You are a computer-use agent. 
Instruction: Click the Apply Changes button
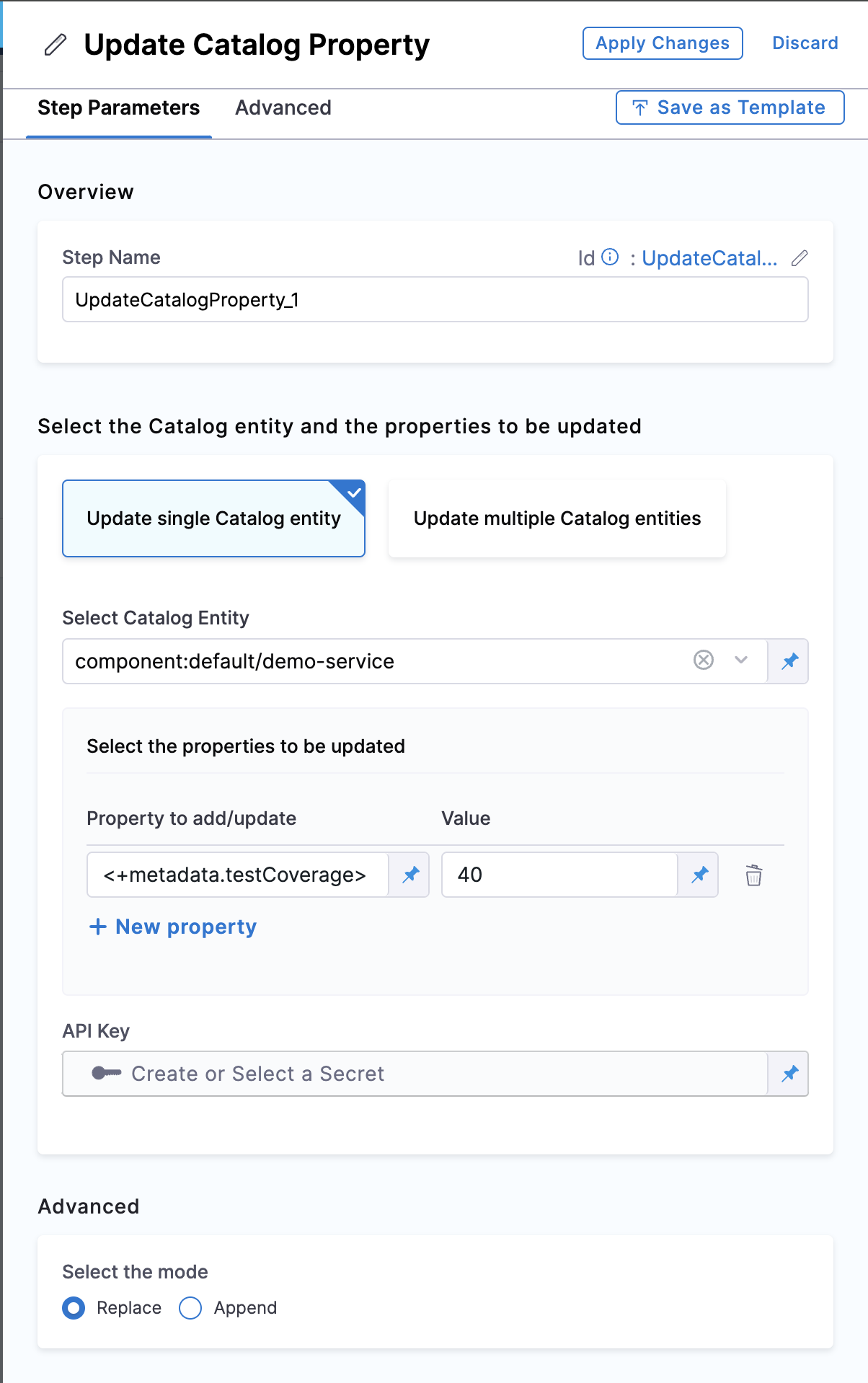click(662, 43)
